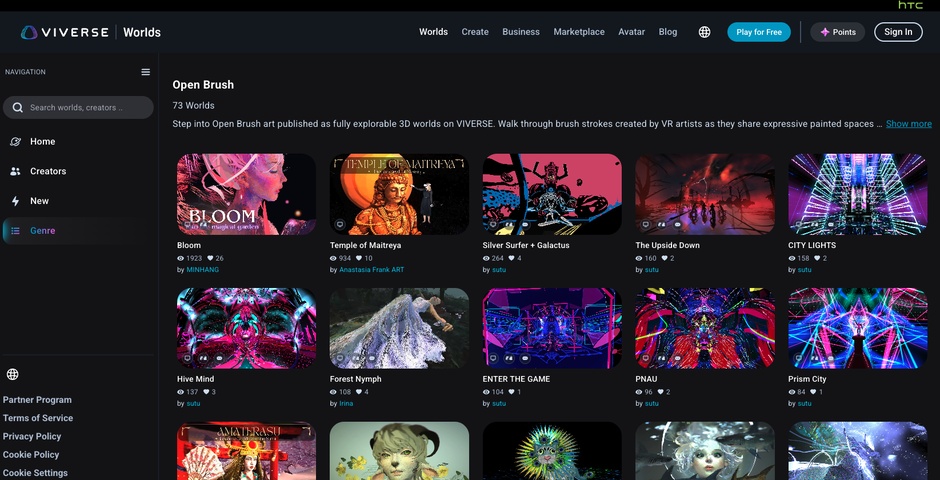Click the Prism City title text

pyautogui.click(x=807, y=379)
